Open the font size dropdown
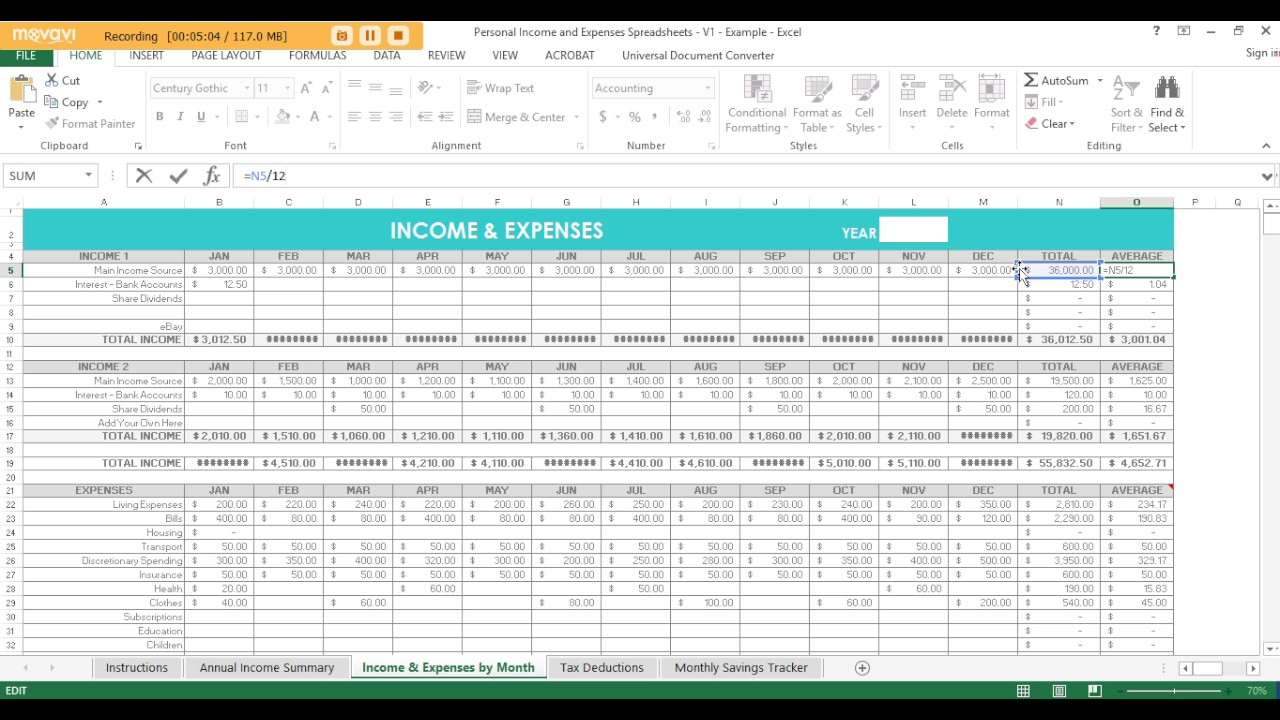The image size is (1280, 720). point(285,88)
